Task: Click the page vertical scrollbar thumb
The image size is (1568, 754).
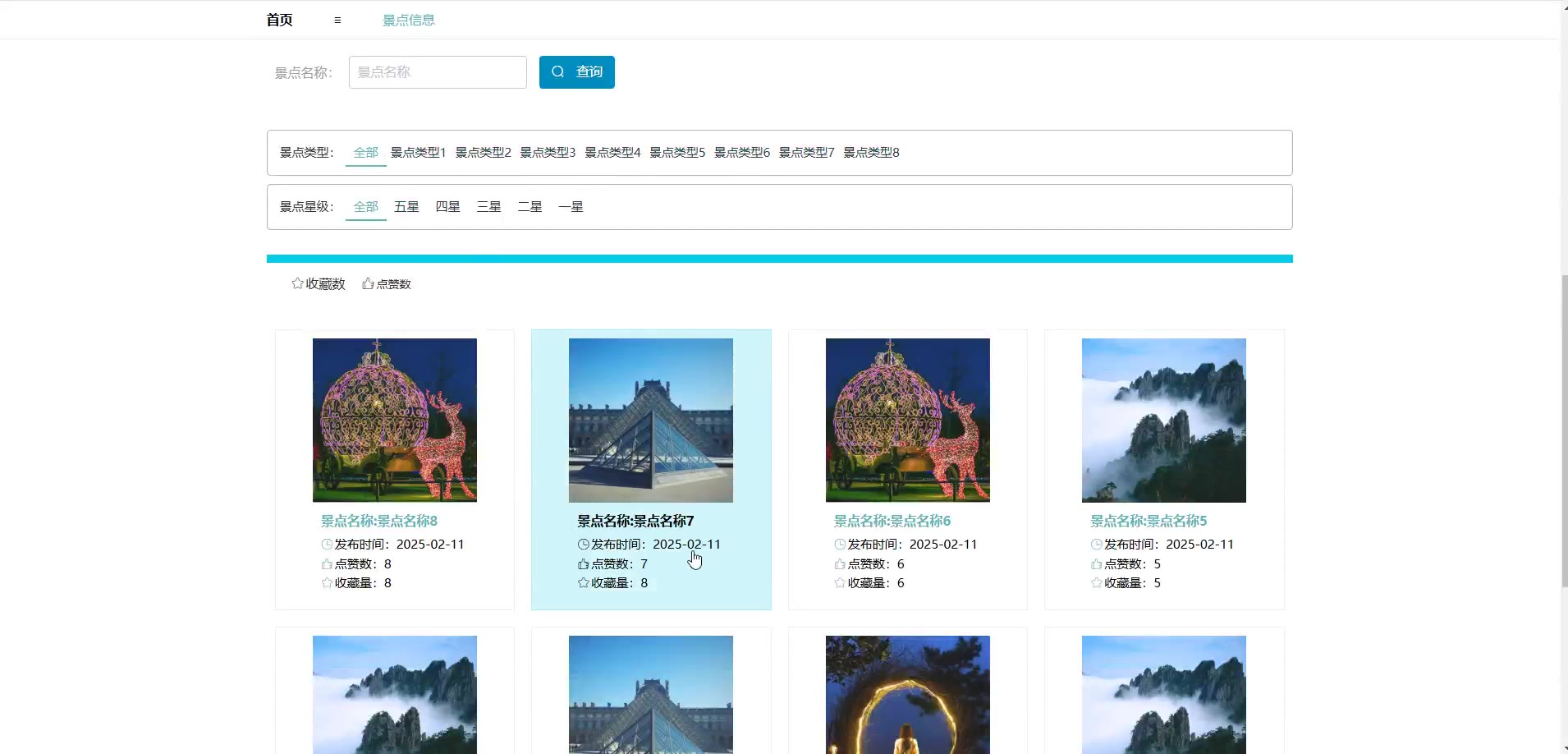Action: 1564,431
